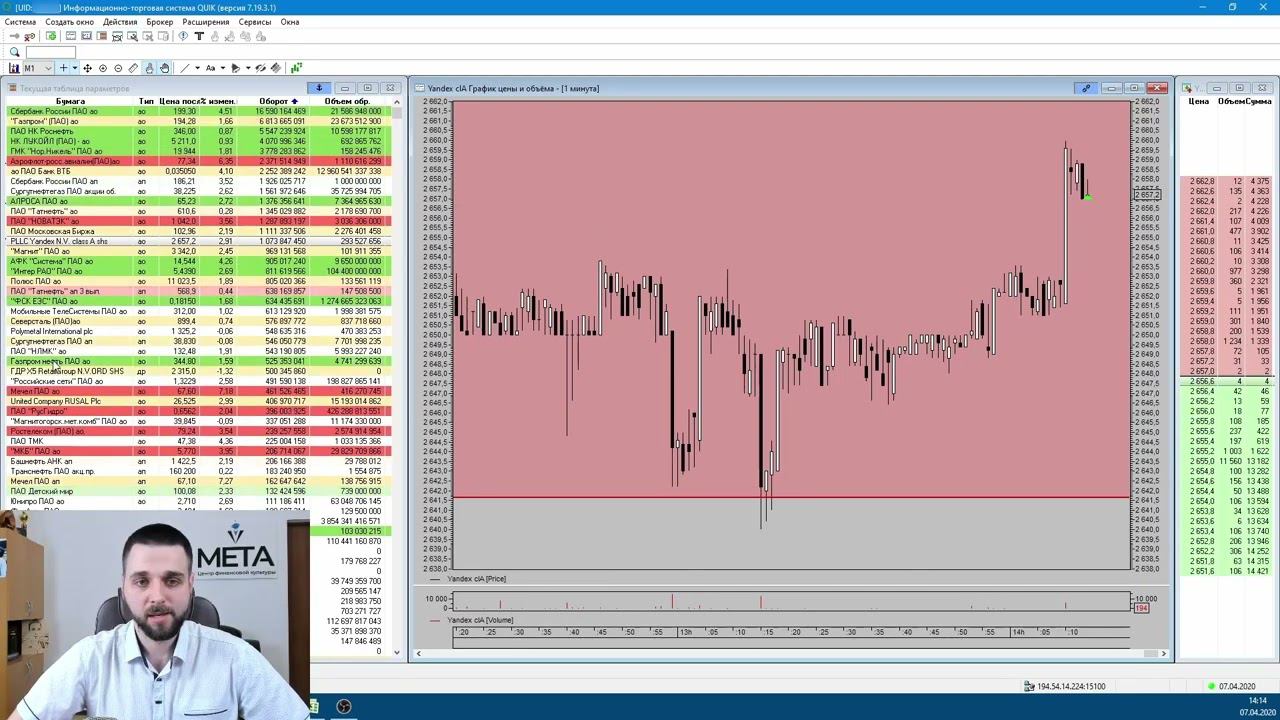
Task: Click the chart horizontal scrollbar right arrow
Action: coord(1163,653)
